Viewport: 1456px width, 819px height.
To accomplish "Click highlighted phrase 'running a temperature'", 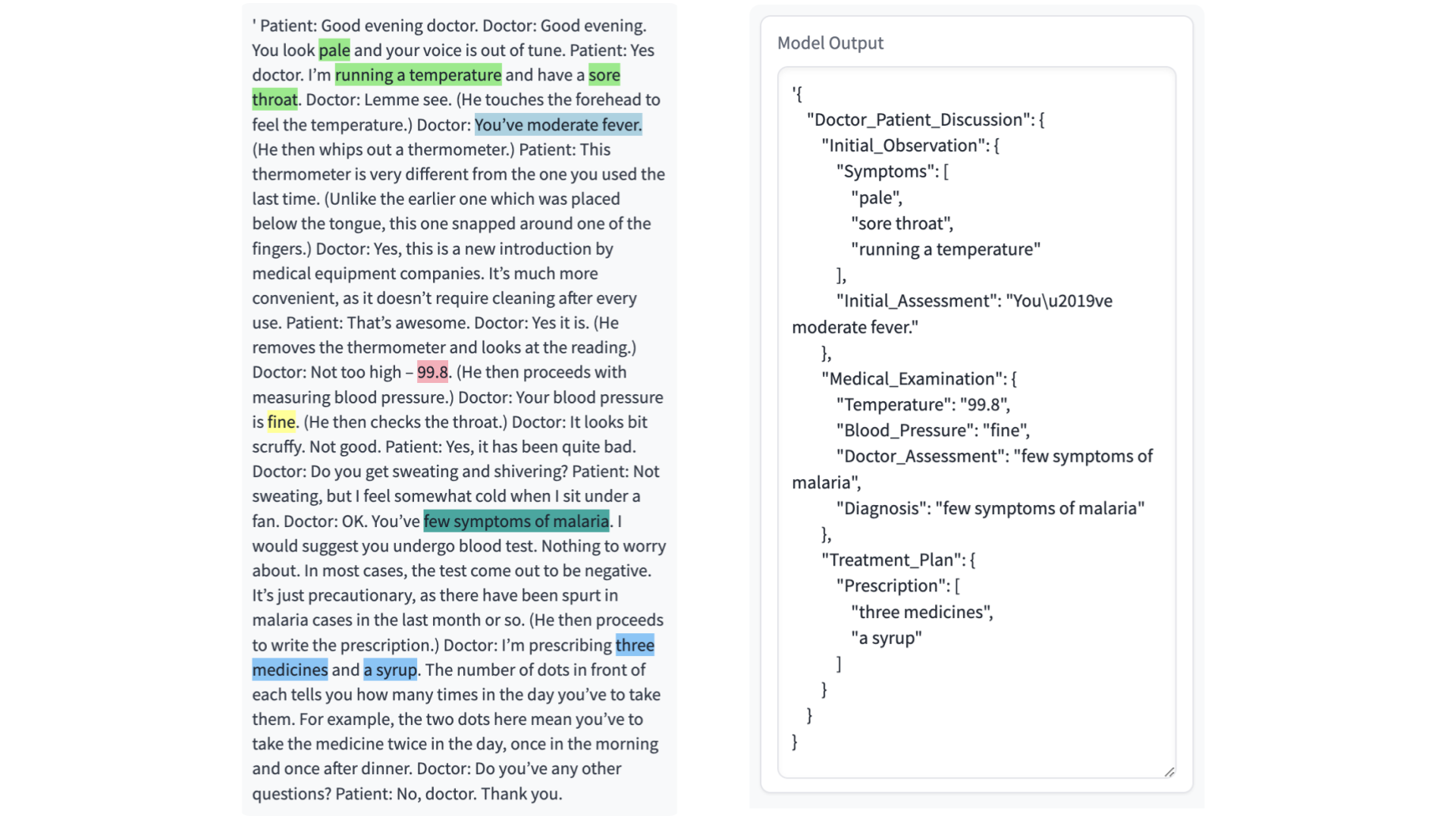I will click(x=418, y=75).
